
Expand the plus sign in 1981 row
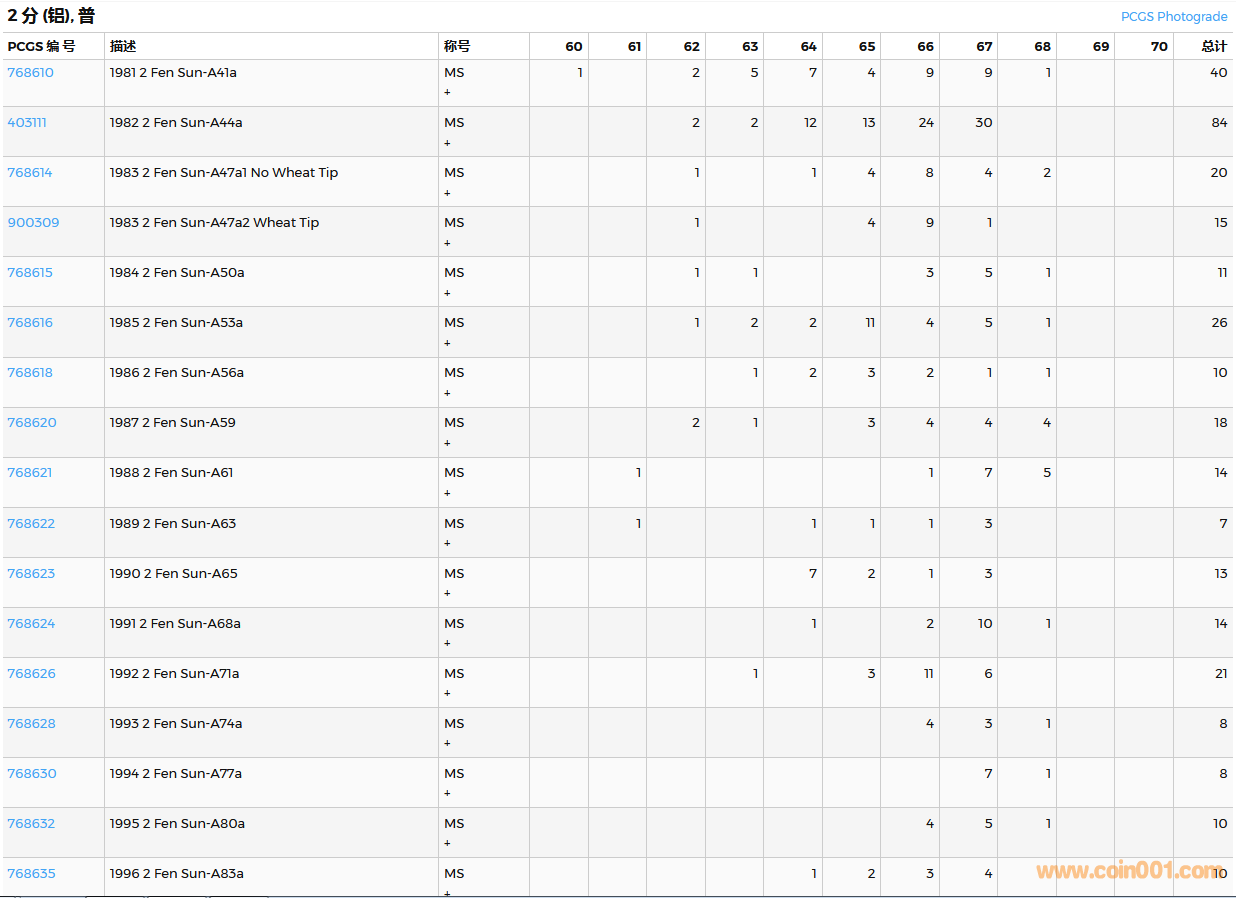(x=447, y=92)
